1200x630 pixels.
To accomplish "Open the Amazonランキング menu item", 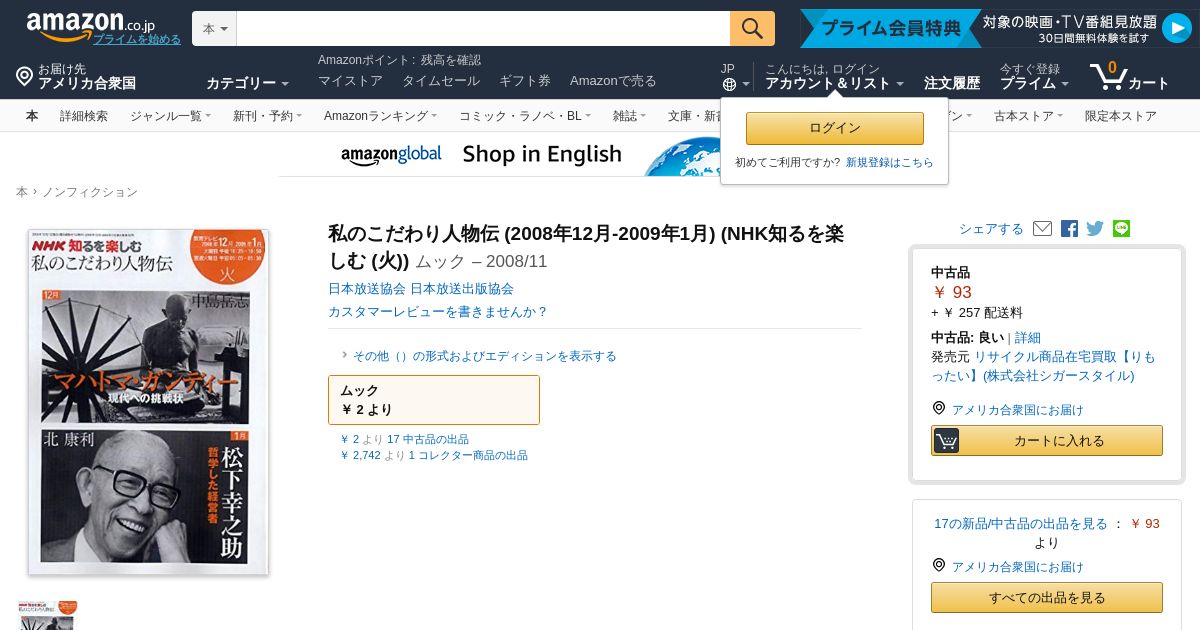I will click(x=380, y=116).
